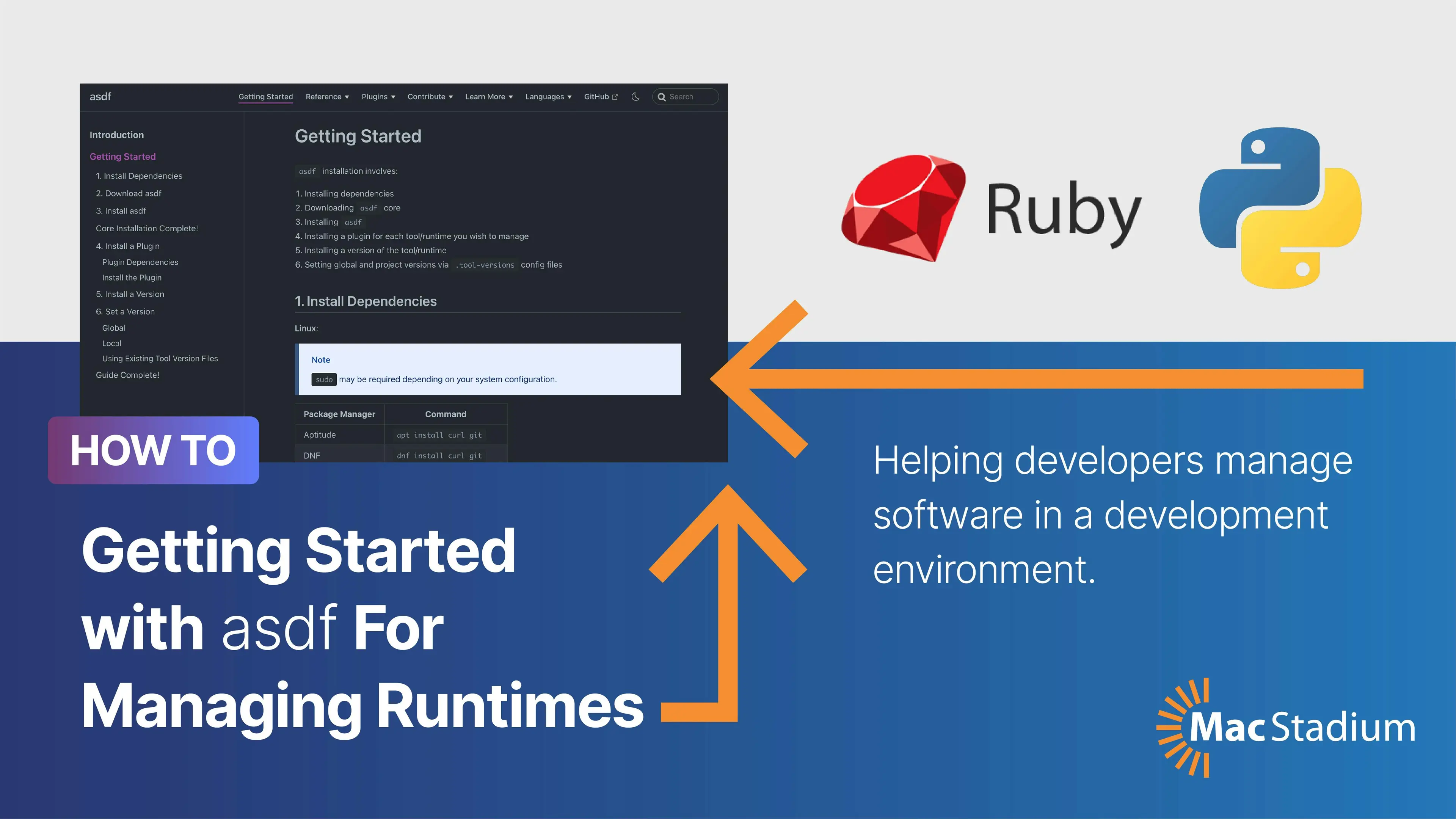This screenshot has height=819, width=1456.
Task: Click the Ruby gem logo
Action: tap(903, 208)
